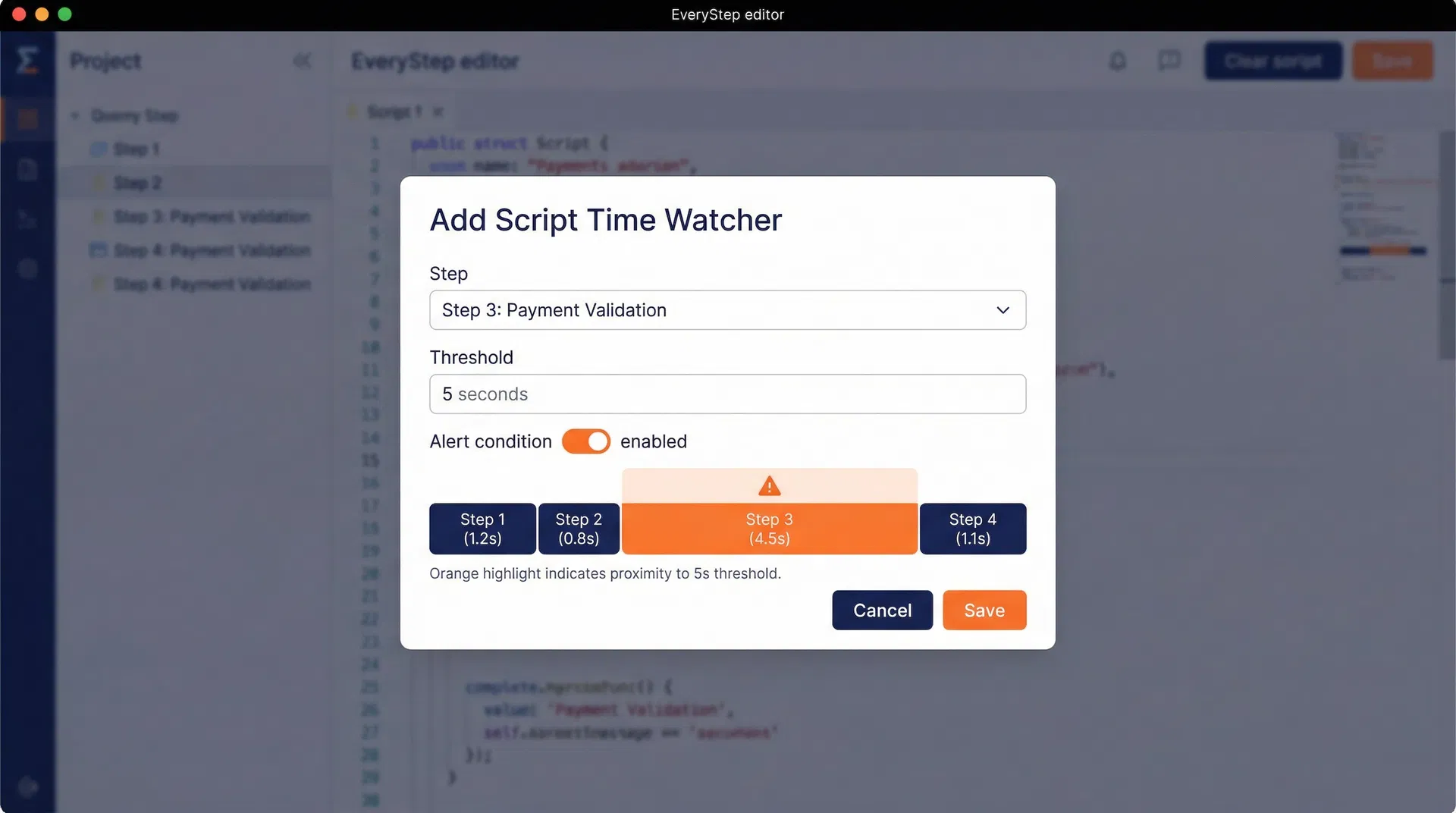This screenshot has width=1456, height=813.
Task: Click the scrollbar on the right edge
Action: (1447, 243)
